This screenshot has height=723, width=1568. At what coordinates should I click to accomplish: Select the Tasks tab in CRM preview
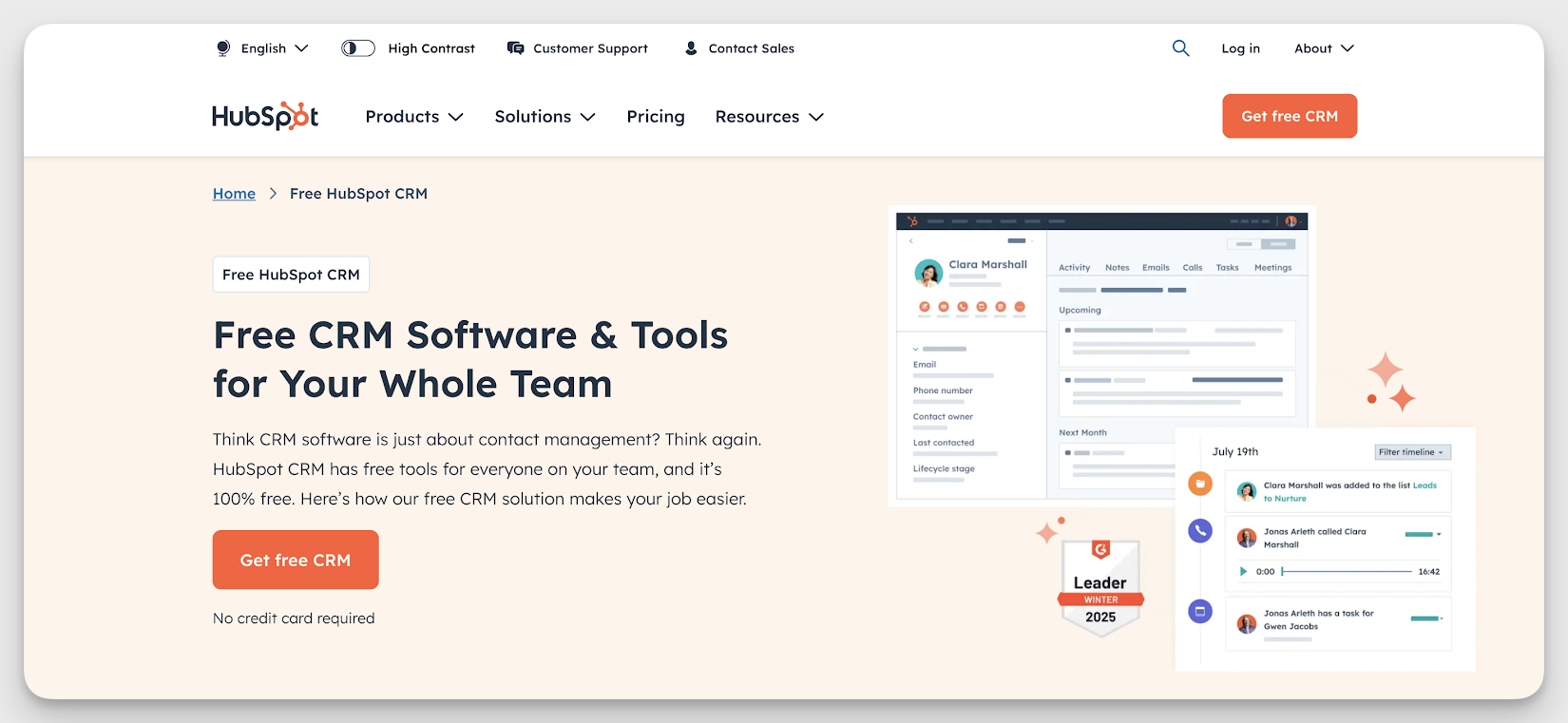point(1228,268)
